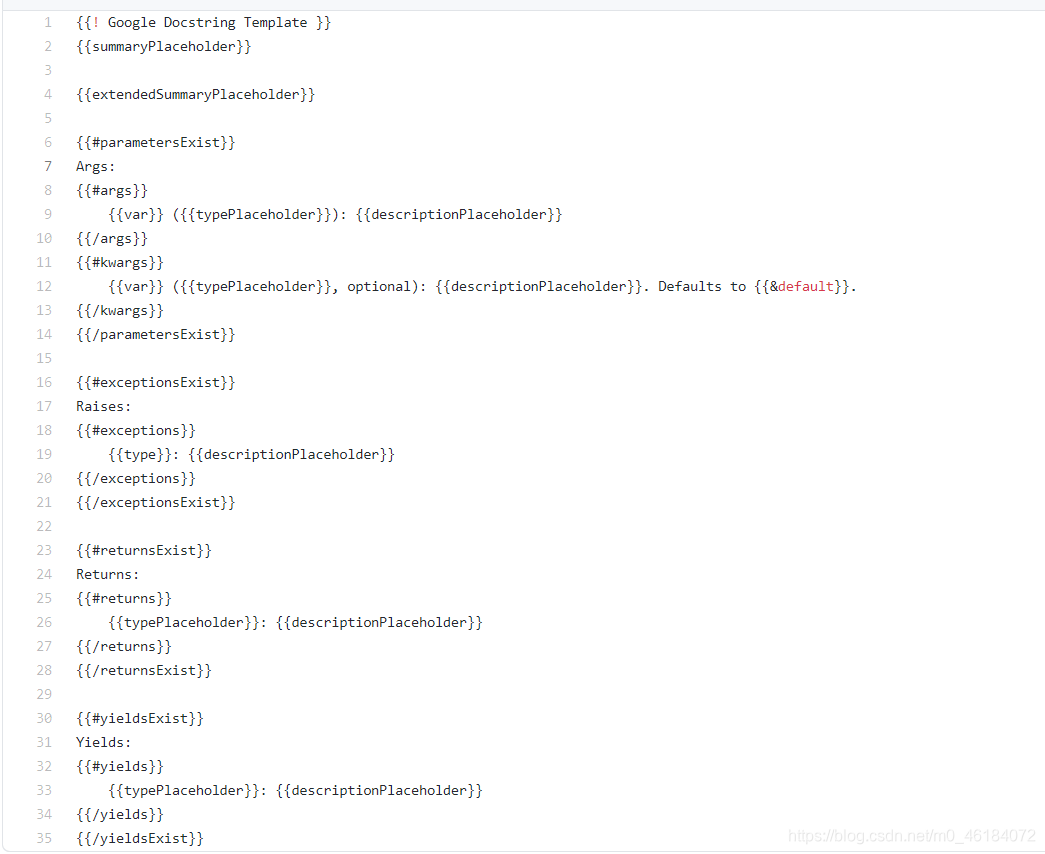Select line number 1 in the gutter
Viewport: 1045px width, 854px height.
46,22
